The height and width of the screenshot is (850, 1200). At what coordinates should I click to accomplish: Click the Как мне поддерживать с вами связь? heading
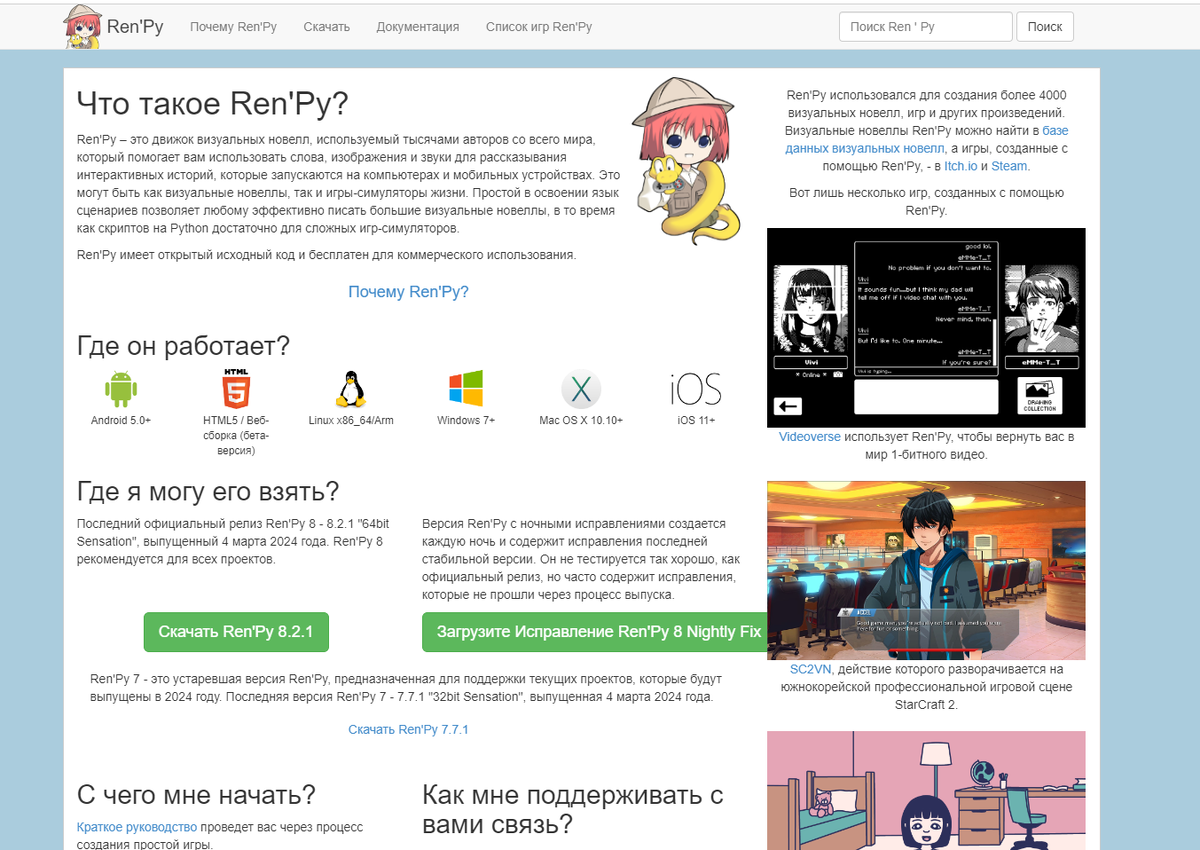[x=572, y=810]
